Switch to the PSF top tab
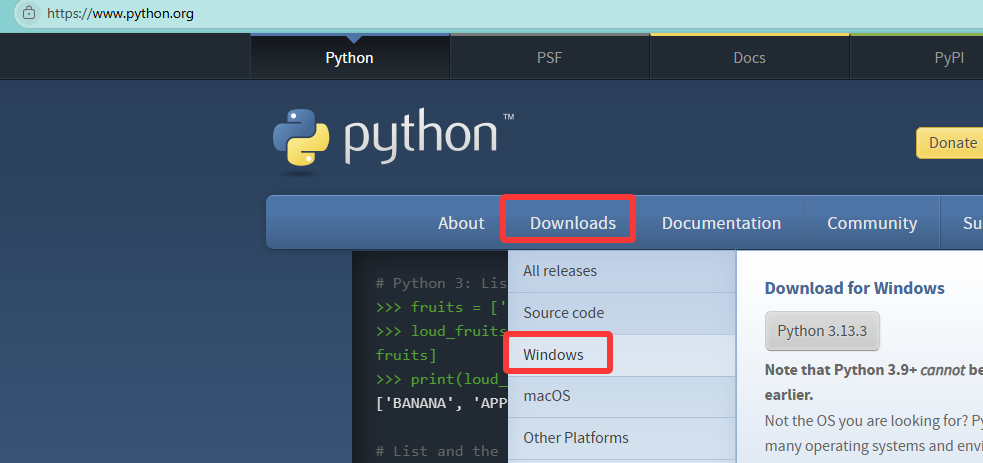 click(549, 58)
